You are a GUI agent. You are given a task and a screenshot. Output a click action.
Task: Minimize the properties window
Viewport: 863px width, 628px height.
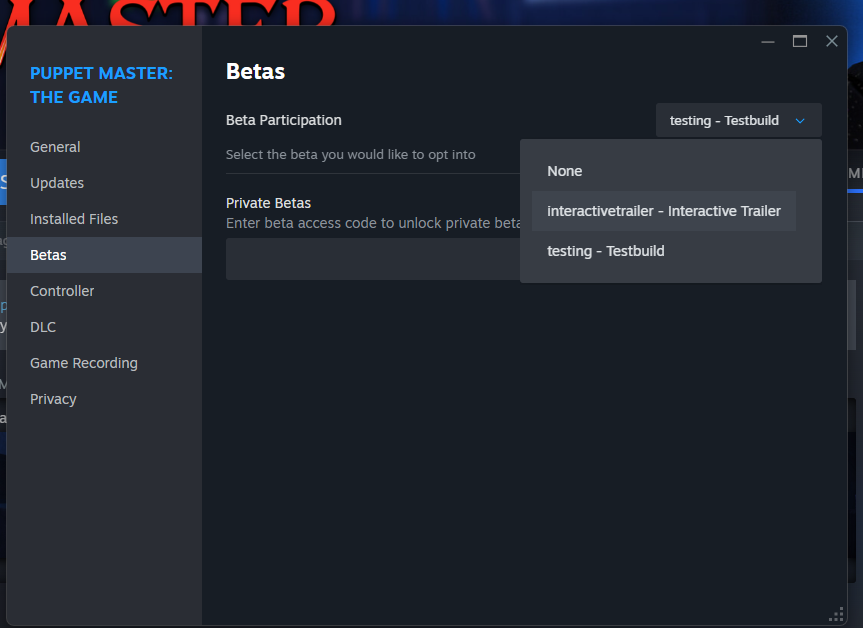click(768, 41)
